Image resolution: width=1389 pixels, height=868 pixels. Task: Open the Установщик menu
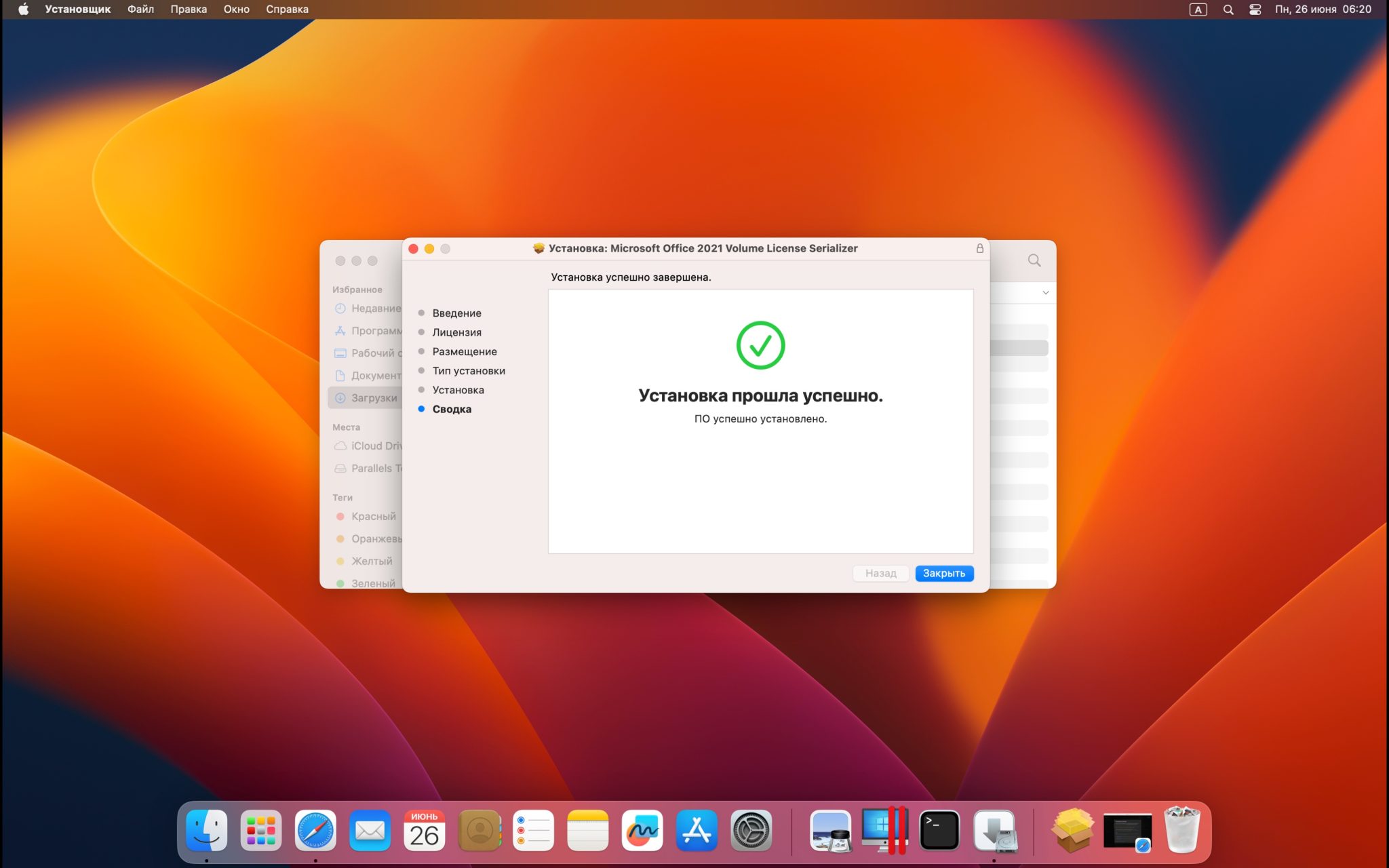click(78, 9)
